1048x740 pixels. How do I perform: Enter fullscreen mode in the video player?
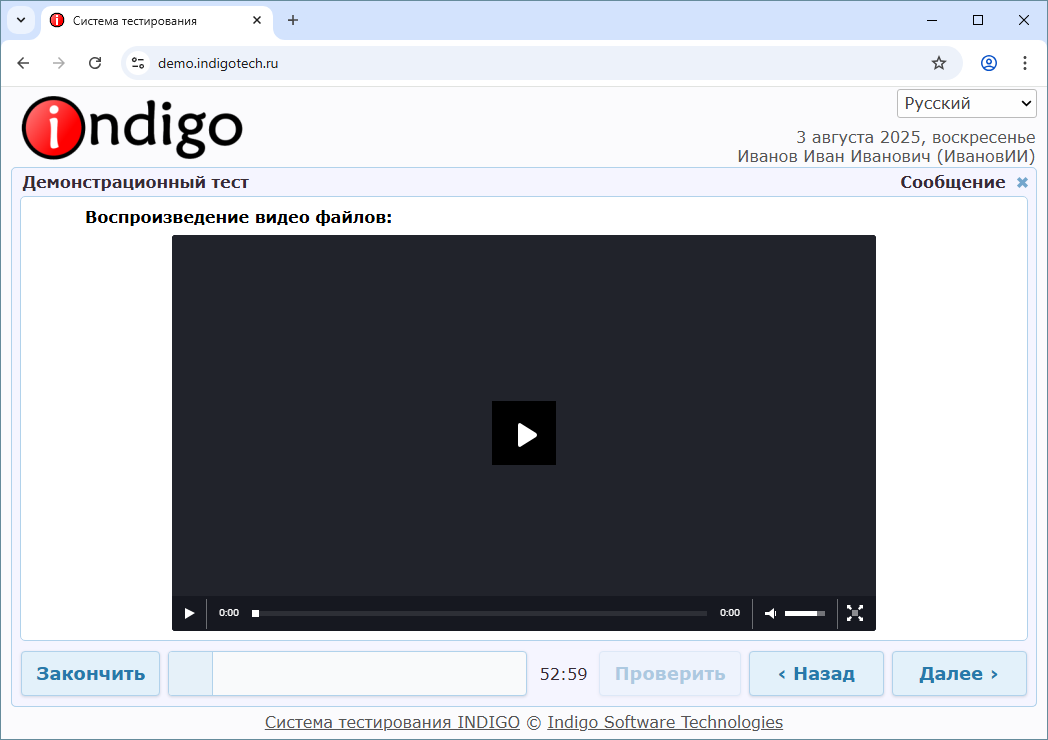[x=855, y=613]
